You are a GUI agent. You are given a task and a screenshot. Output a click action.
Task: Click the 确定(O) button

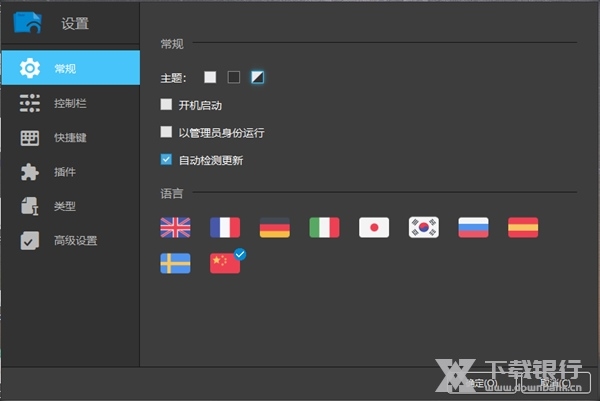pyautogui.click(x=481, y=383)
